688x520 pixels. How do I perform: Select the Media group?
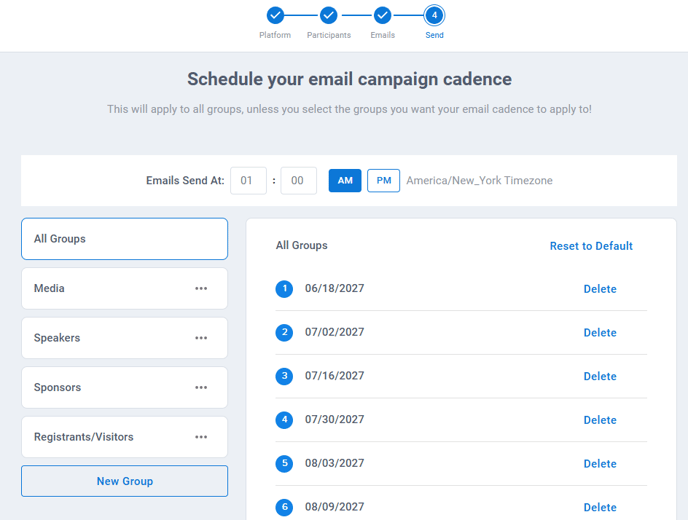tap(125, 288)
